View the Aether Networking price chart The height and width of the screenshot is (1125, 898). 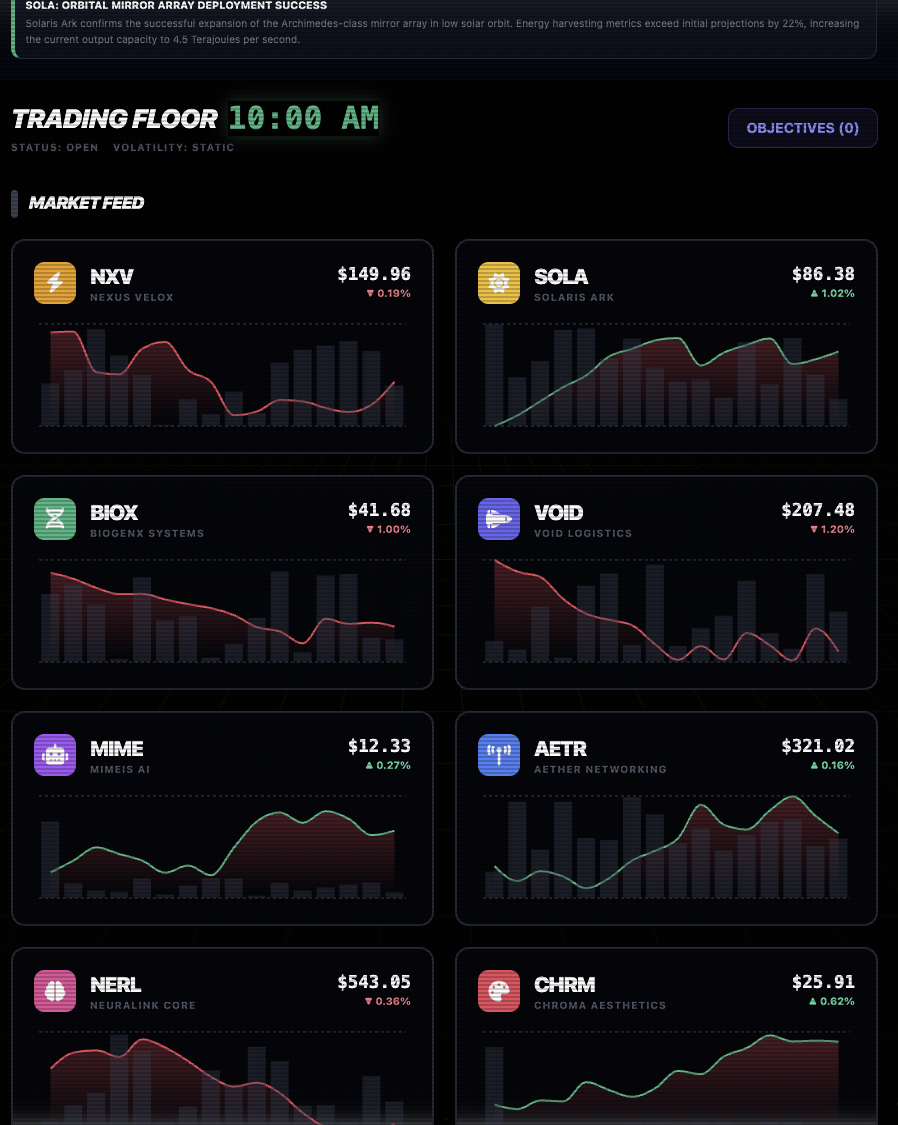(x=666, y=848)
